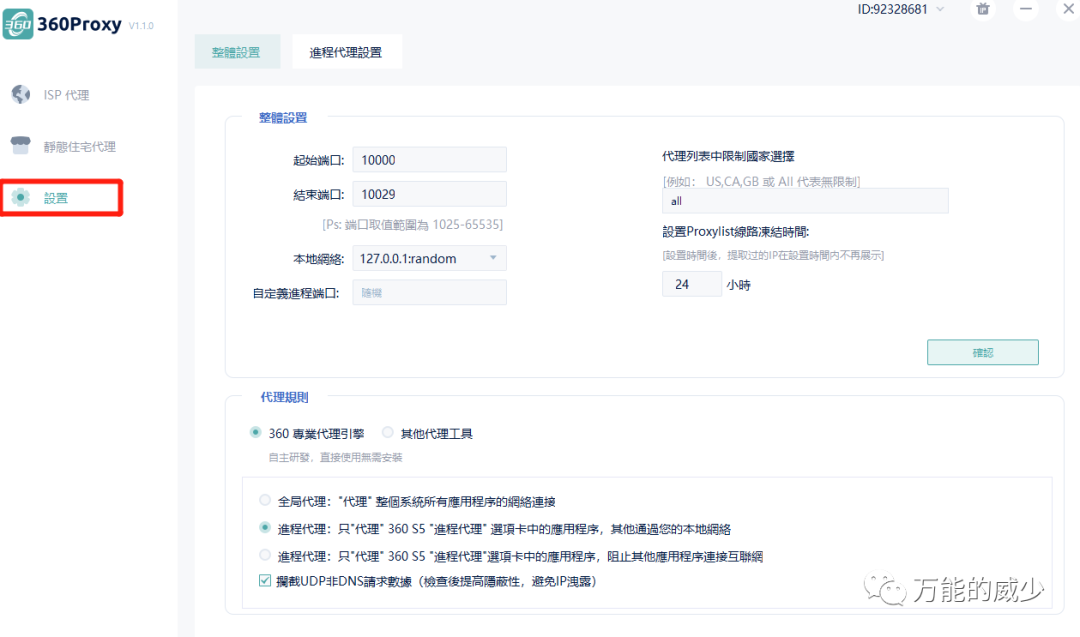This screenshot has width=1080, height=637.
Task: Click the 自定義進程端口 input field
Action: (x=430, y=293)
